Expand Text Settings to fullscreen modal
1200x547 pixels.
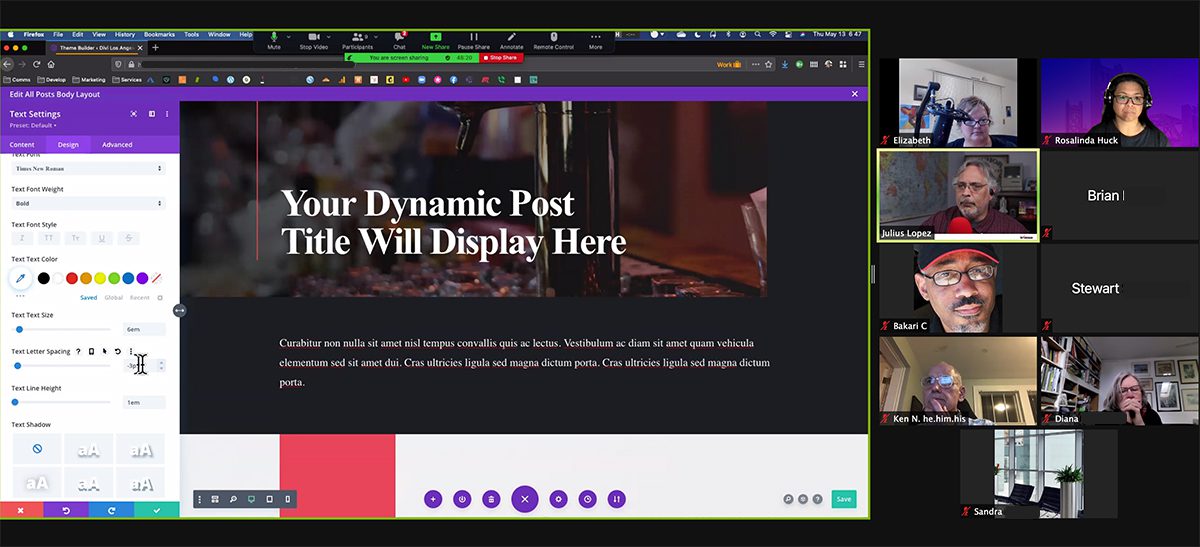[x=134, y=114]
